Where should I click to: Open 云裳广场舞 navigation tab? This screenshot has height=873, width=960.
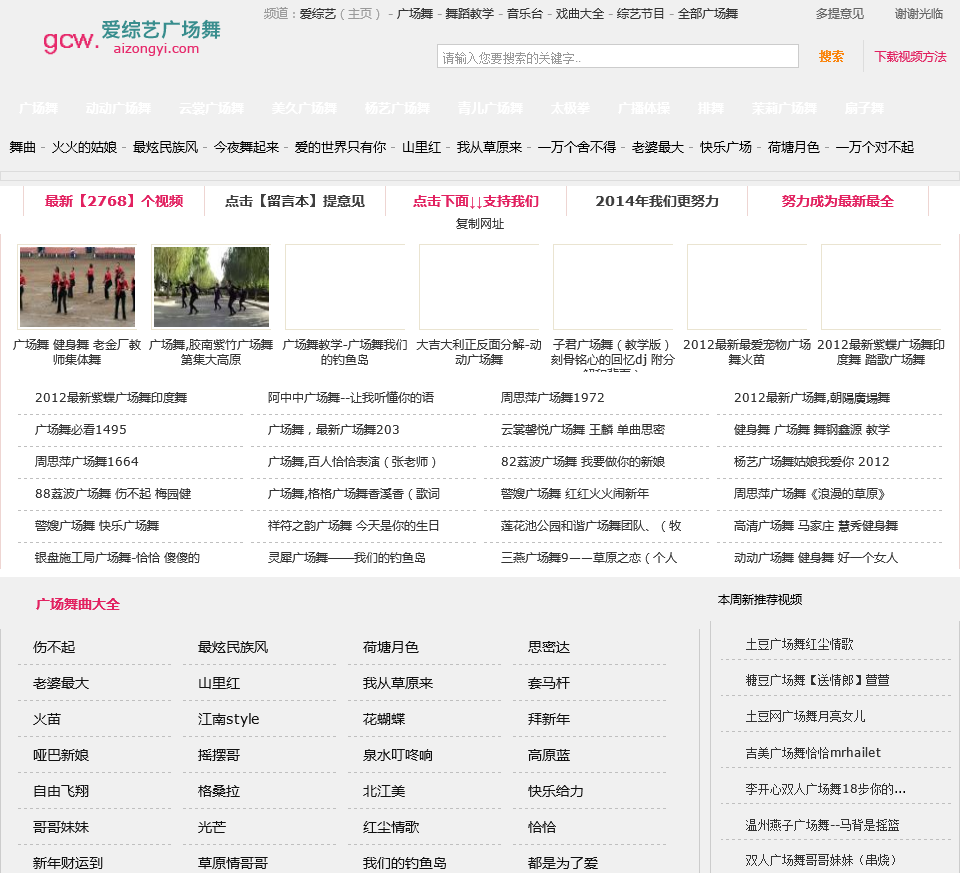211,108
